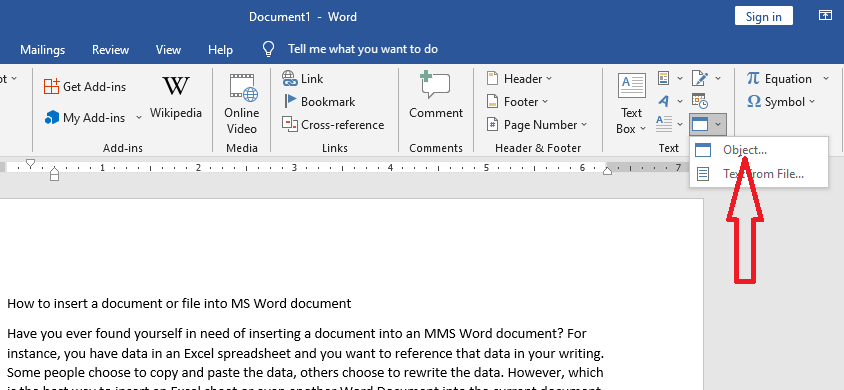This screenshot has height=390, width=844.
Task: Click the Tell me lightbulb icon
Action: pyautogui.click(x=268, y=49)
